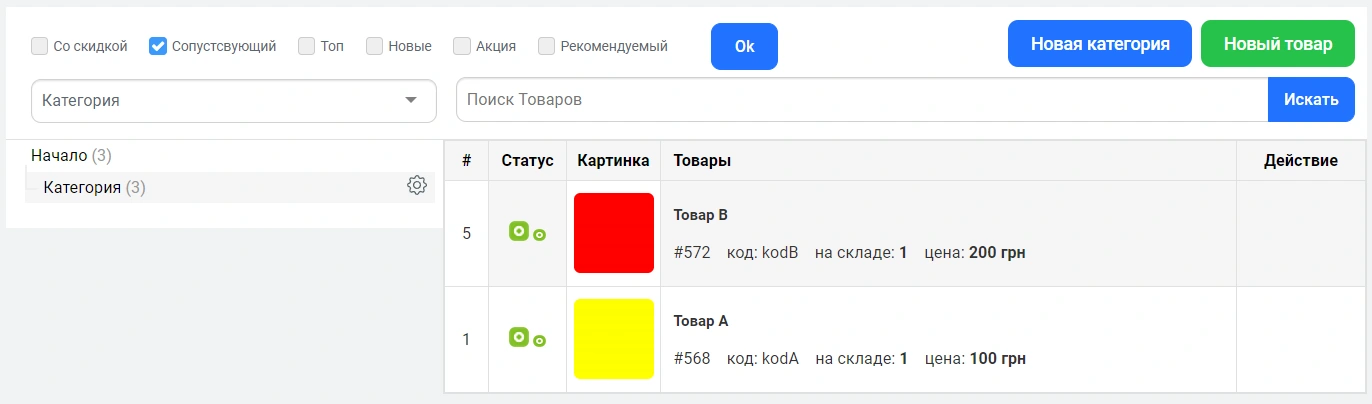
Task: Uncheck the Сопутствующий filter checkbox
Action: (x=158, y=46)
